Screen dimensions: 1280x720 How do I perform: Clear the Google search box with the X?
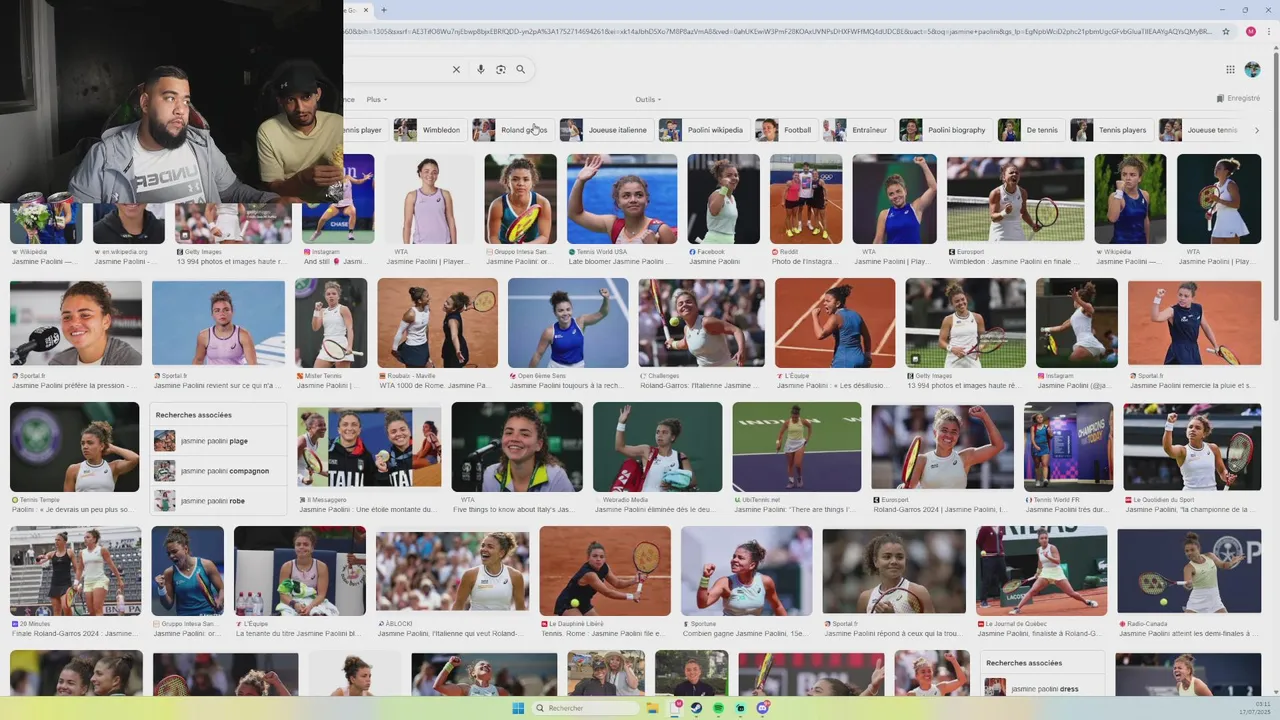pyautogui.click(x=456, y=69)
